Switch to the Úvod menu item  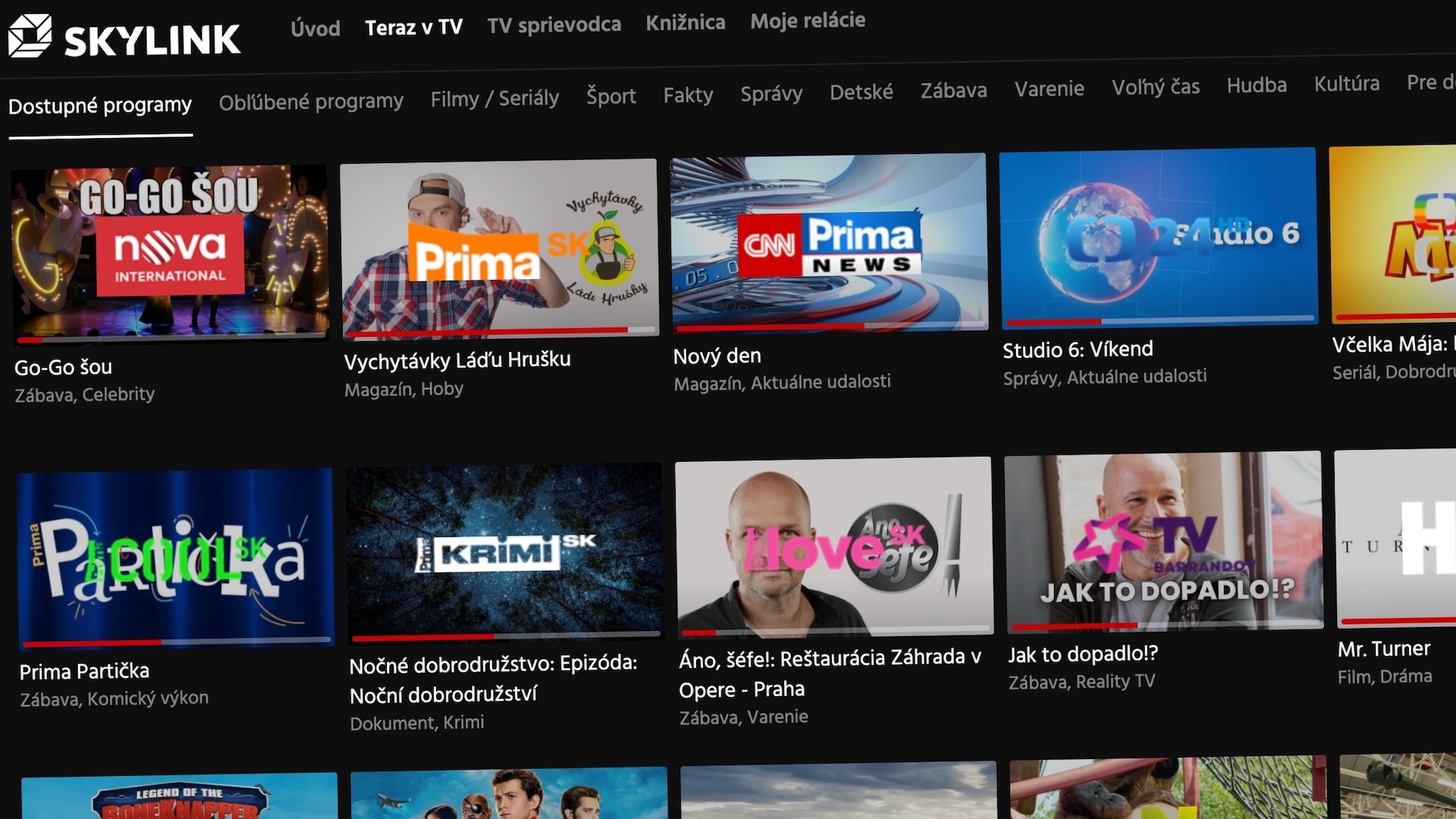point(315,29)
